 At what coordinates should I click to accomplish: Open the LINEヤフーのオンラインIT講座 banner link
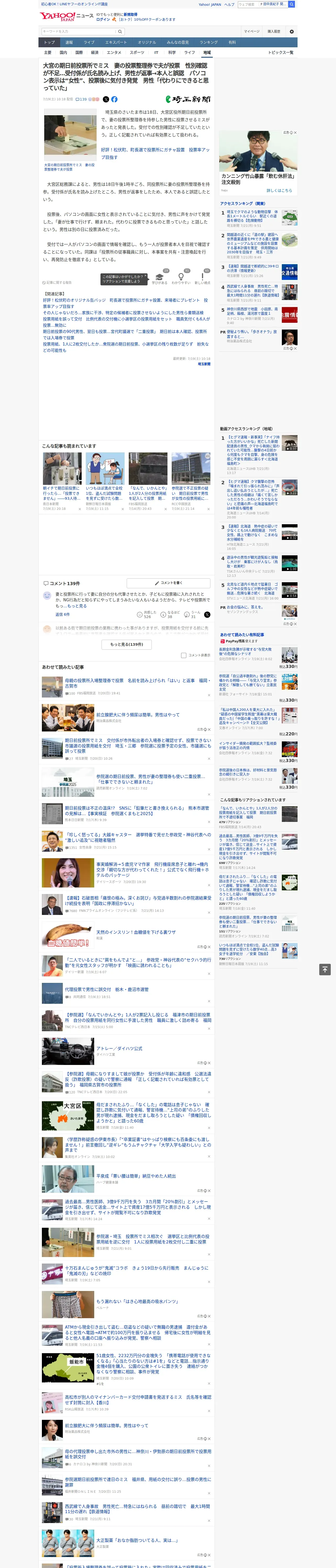(74, 4)
